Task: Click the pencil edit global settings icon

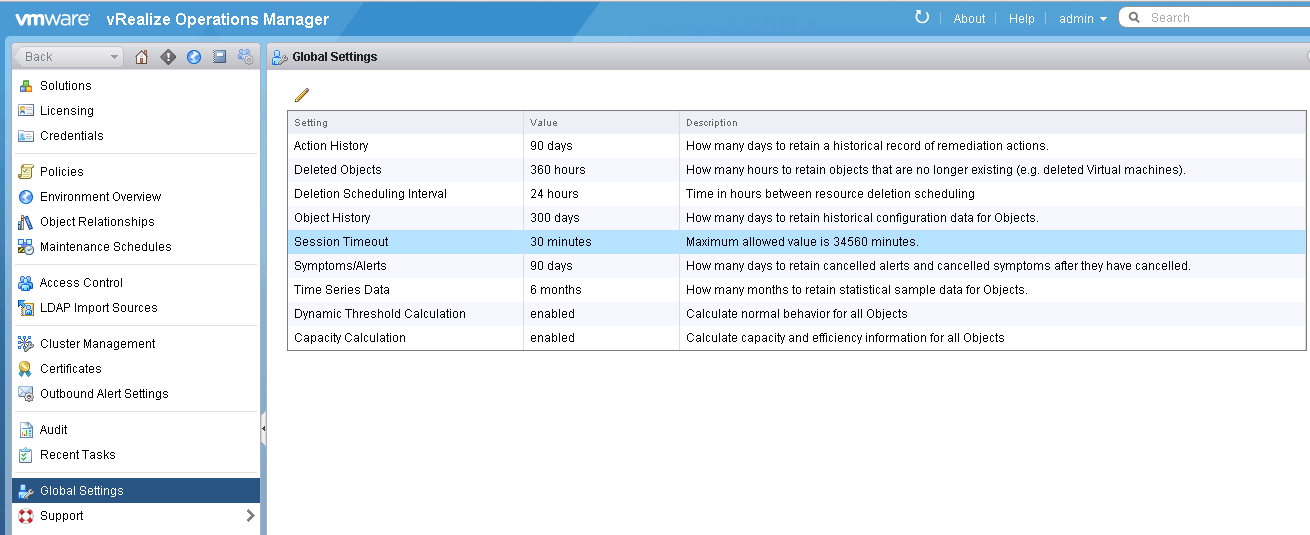Action: (x=302, y=95)
